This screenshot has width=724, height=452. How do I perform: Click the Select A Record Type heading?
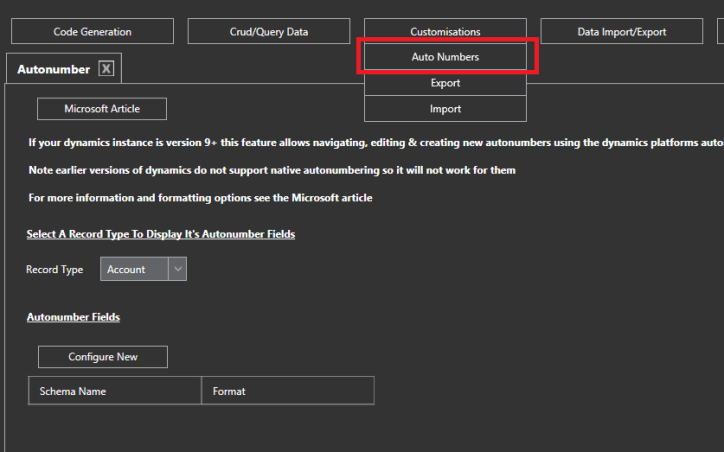[160, 234]
